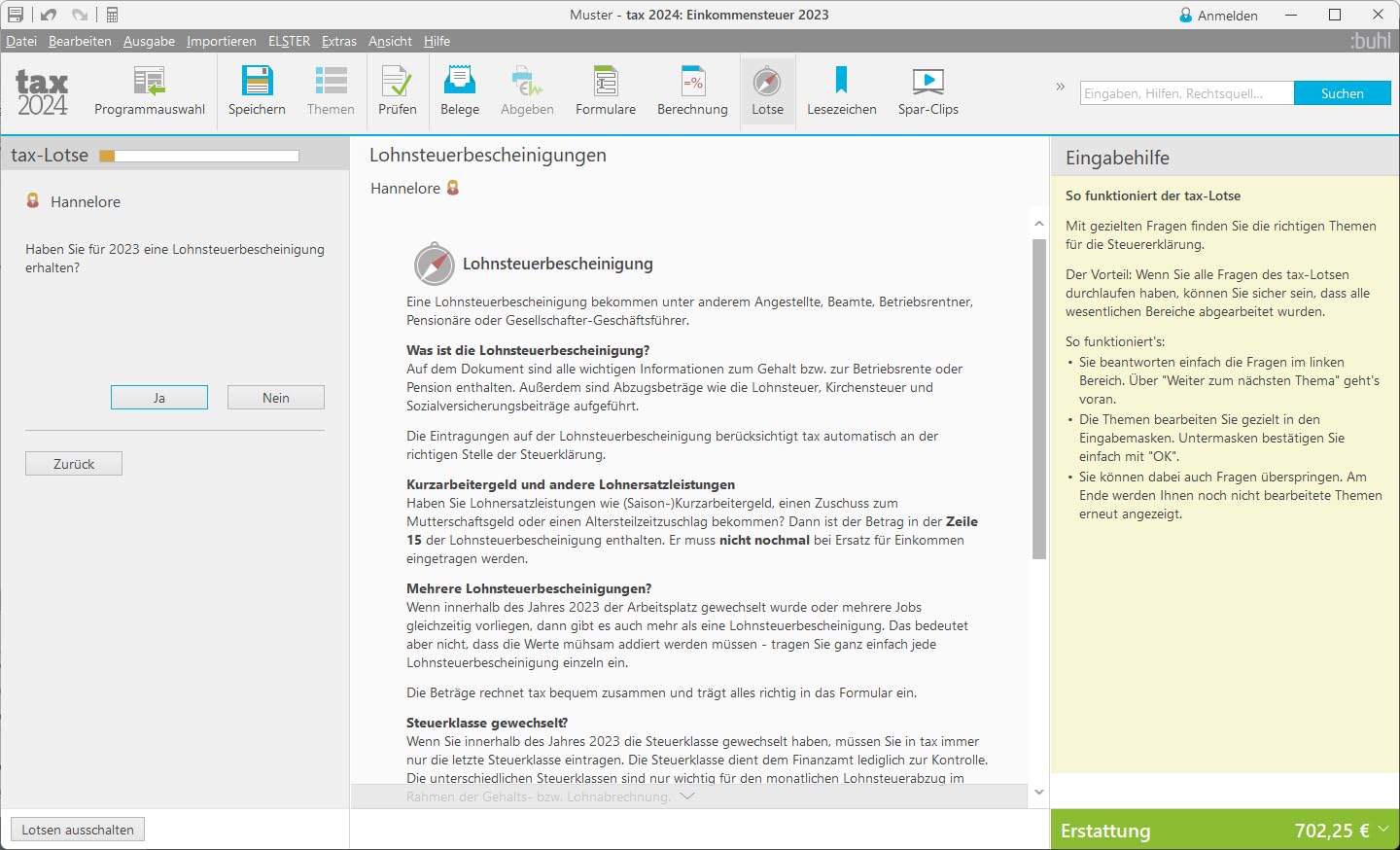Click Lotsen ausschalten button
This screenshot has width=1400, height=850.
point(78,830)
